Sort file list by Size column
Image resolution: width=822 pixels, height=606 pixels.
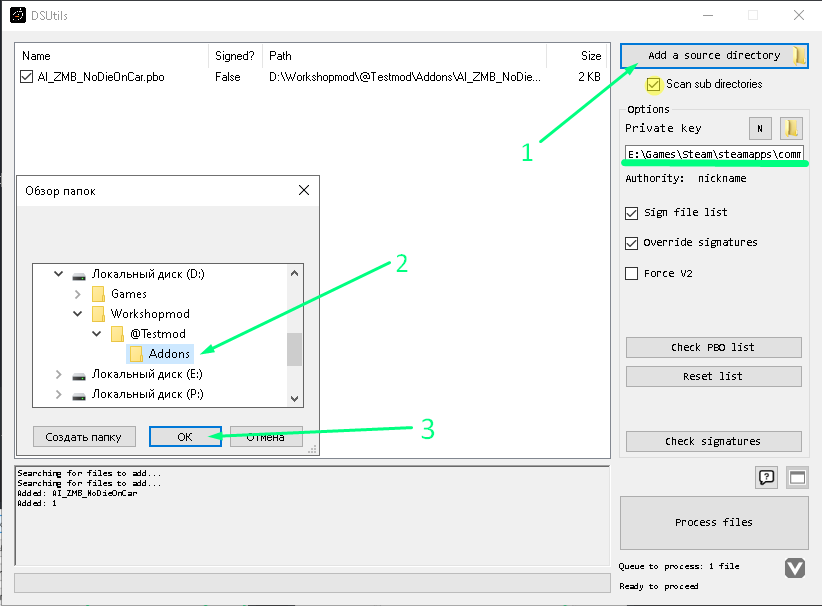pyautogui.click(x=577, y=56)
